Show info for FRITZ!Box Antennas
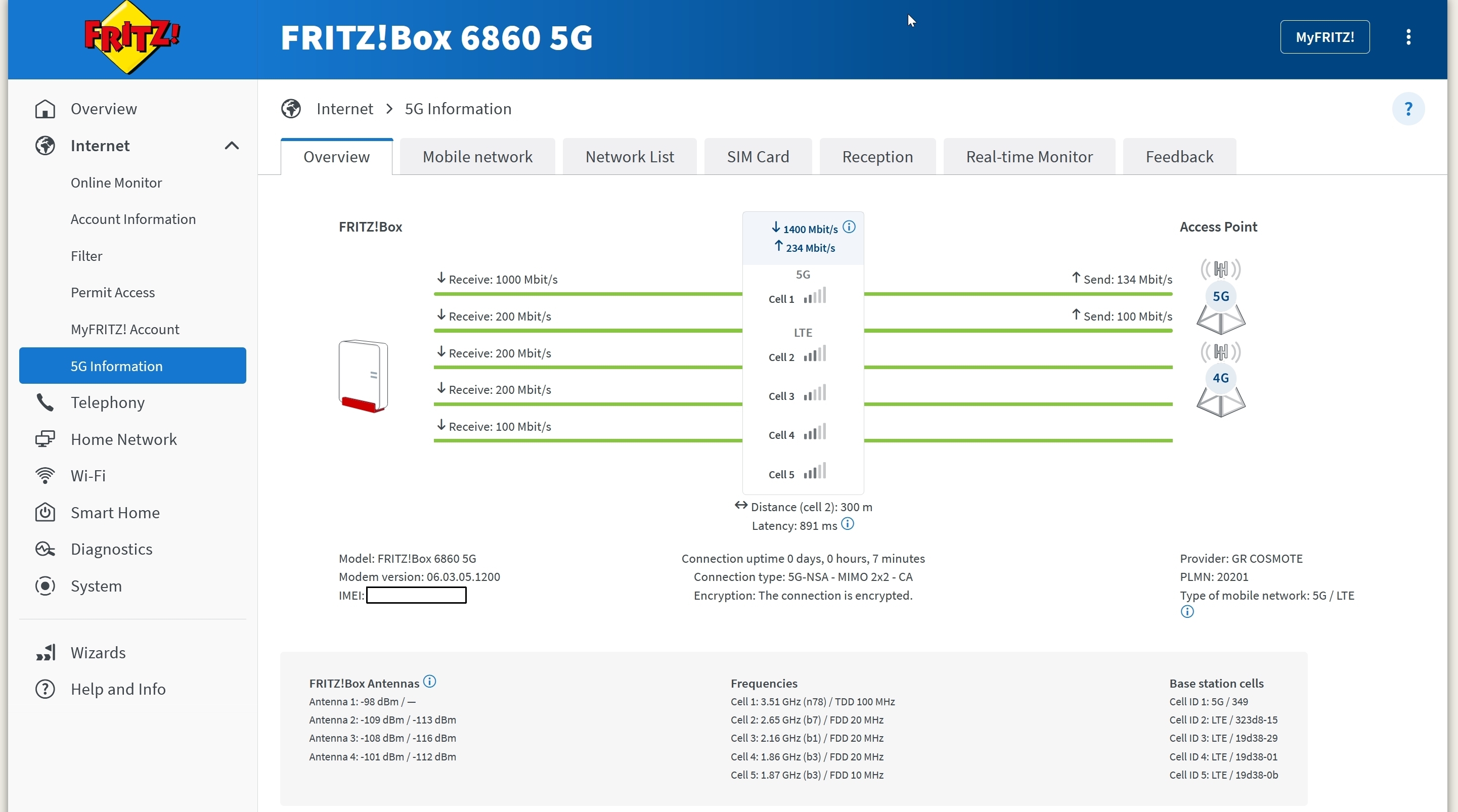 coord(429,682)
